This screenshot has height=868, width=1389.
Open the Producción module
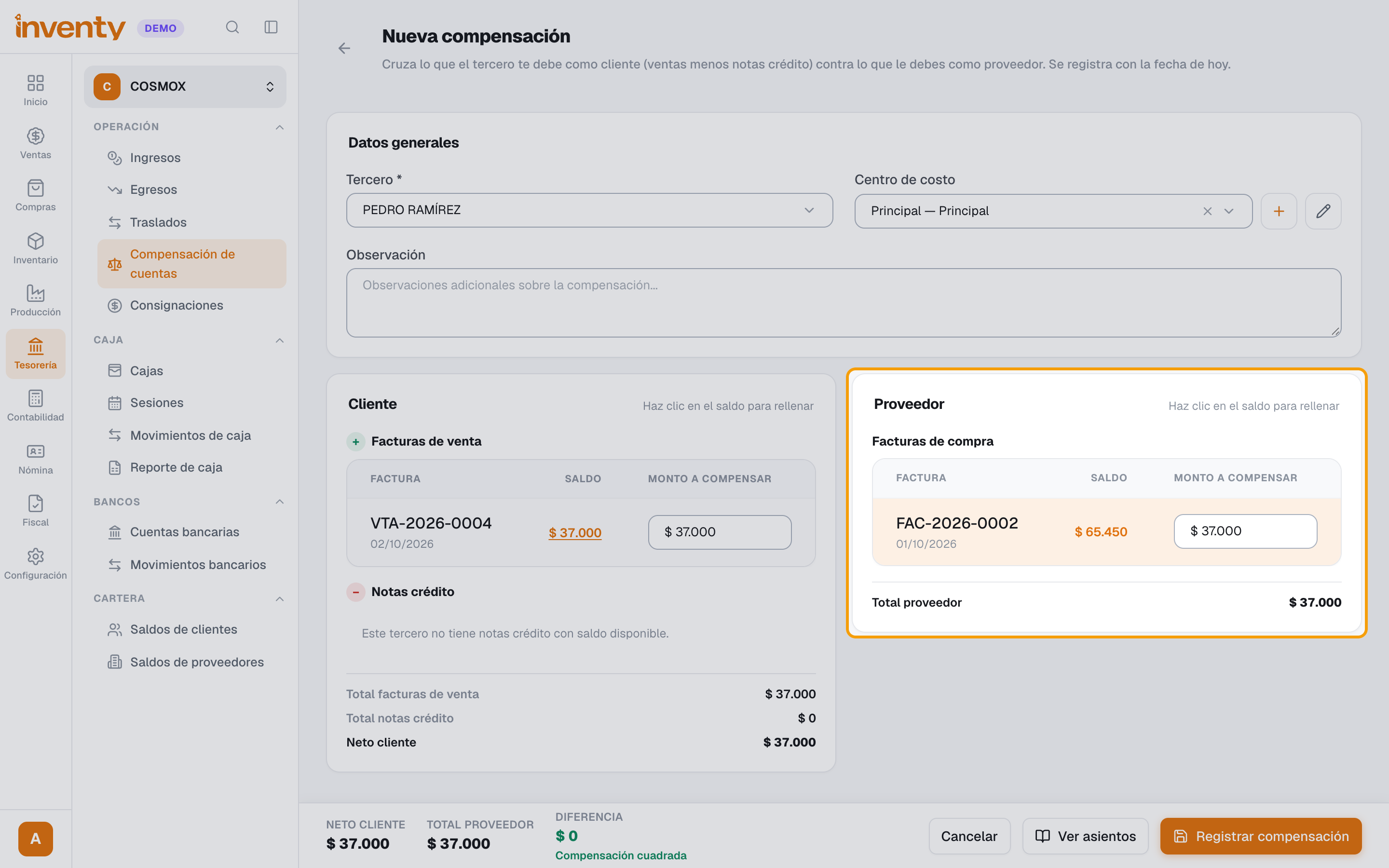coord(36,301)
